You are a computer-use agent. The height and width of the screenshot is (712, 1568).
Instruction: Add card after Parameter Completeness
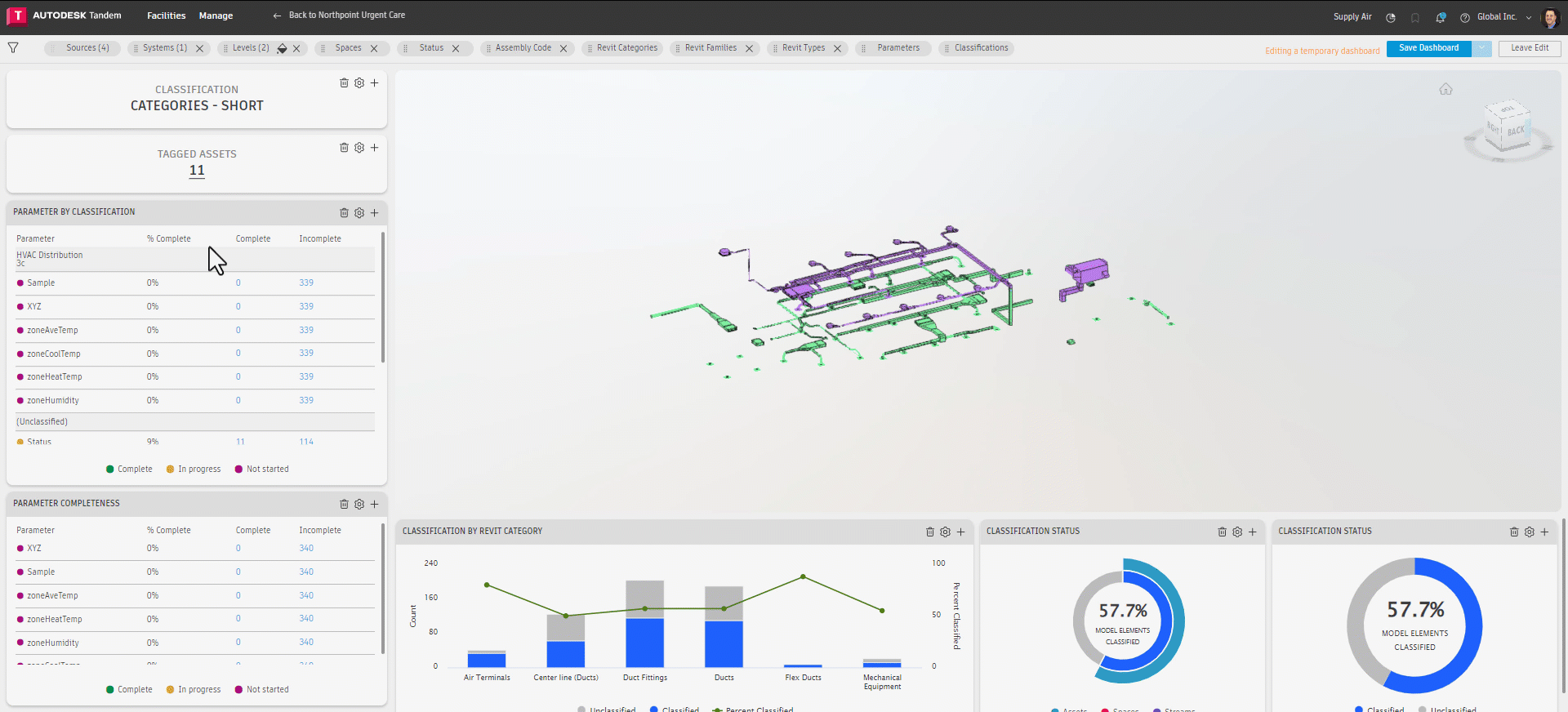click(x=374, y=505)
